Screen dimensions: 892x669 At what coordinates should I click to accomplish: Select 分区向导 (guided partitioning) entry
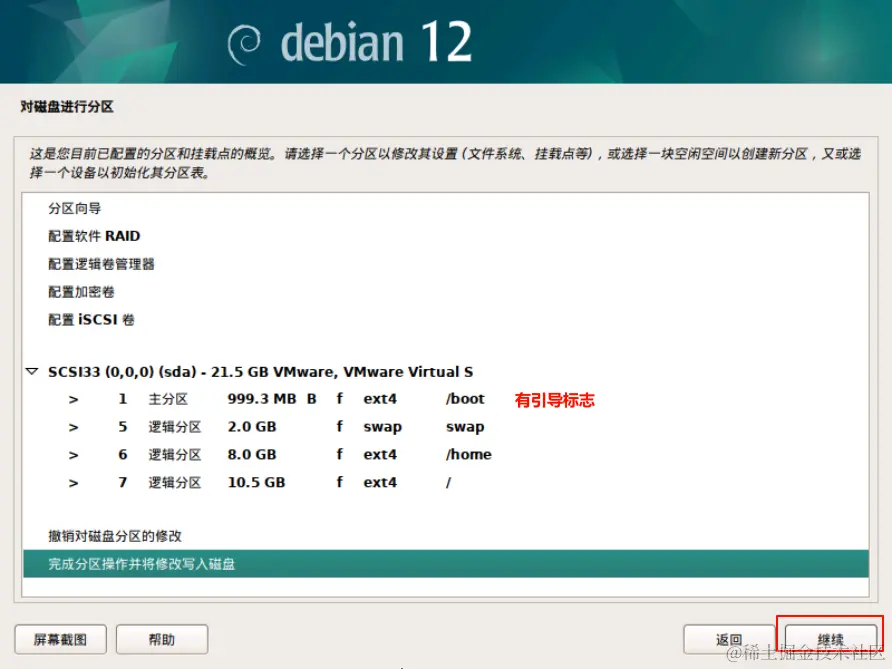(75, 208)
